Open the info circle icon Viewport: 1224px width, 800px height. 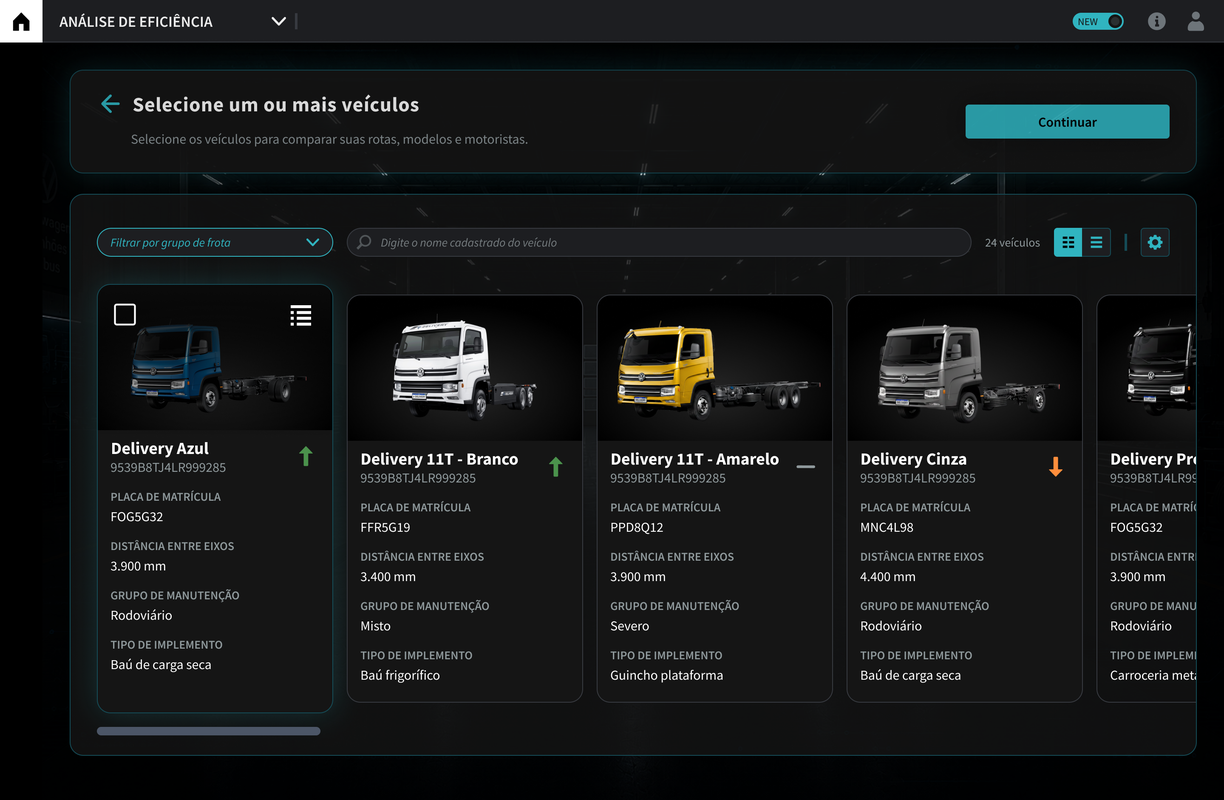(1157, 21)
